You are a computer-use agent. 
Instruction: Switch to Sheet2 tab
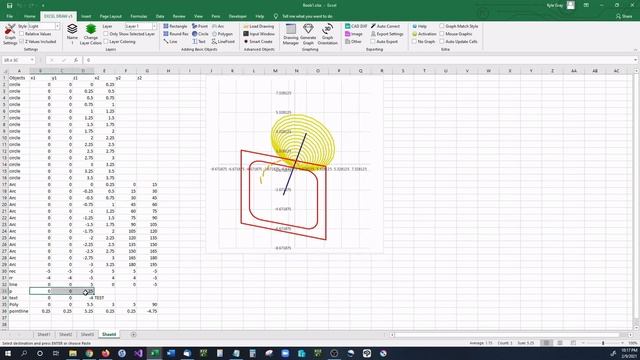[x=65, y=334]
